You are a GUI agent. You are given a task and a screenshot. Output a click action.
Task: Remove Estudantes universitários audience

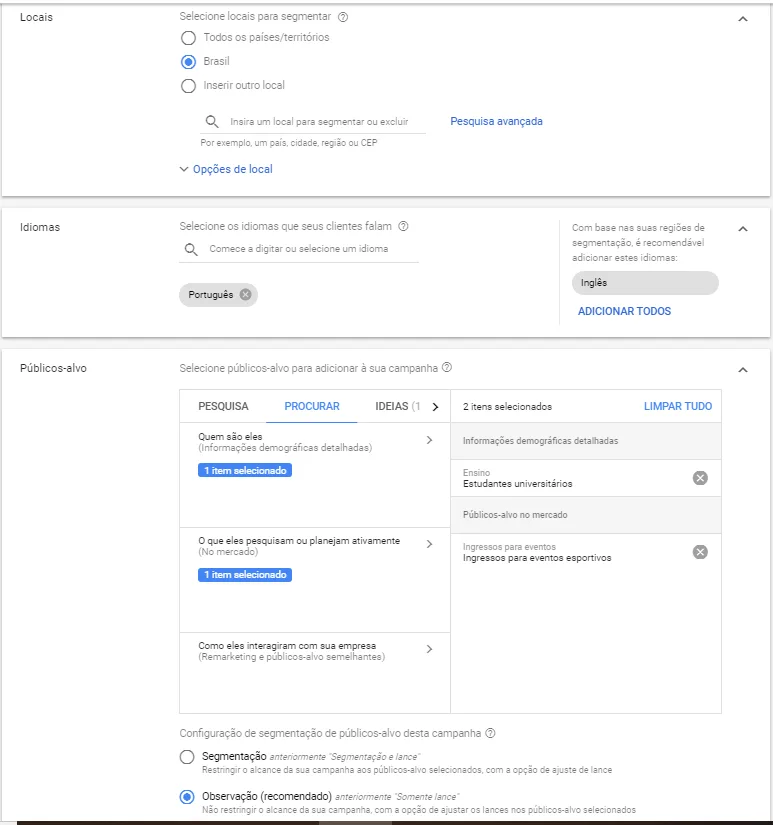tap(700, 478)
